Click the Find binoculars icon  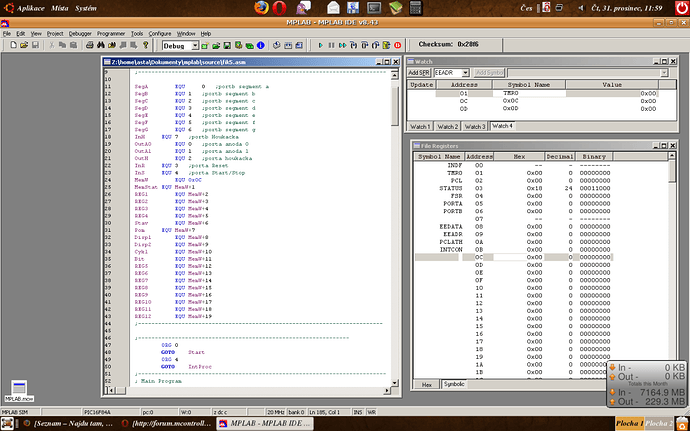coord(100,45)
